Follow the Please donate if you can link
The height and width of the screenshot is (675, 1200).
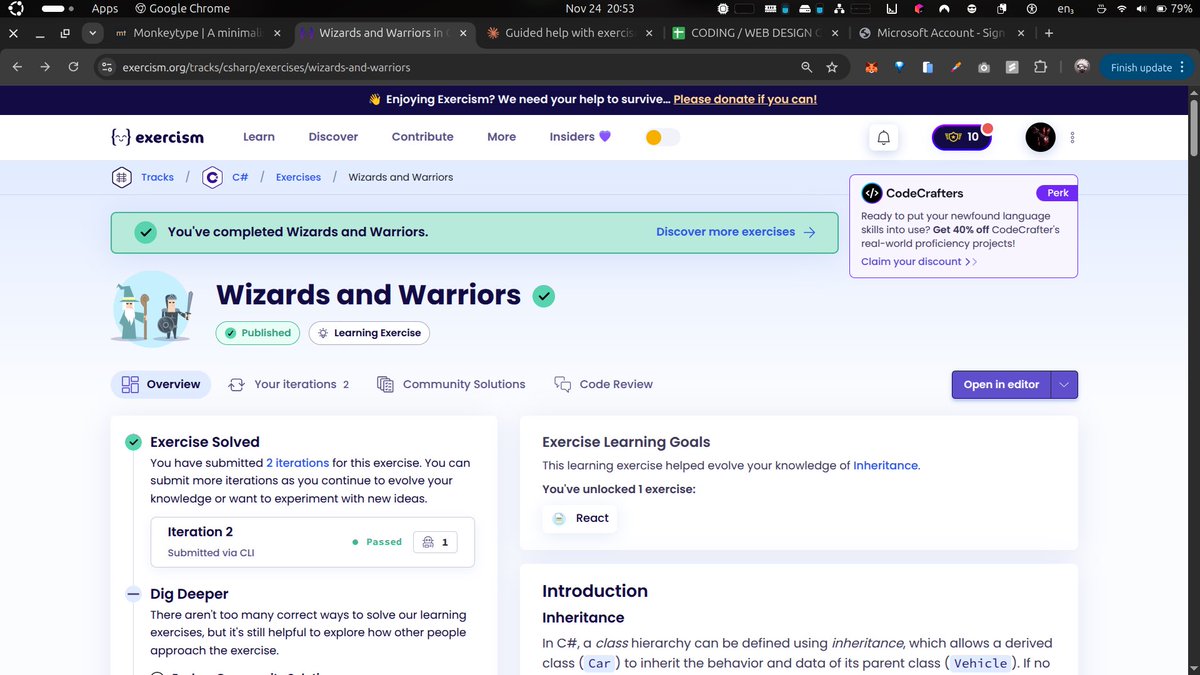pos(745,99)
